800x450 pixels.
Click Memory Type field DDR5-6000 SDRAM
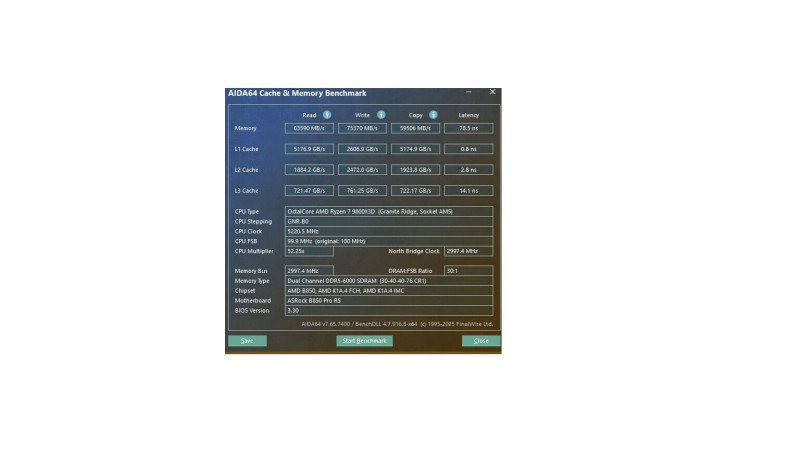coord(389,281)
